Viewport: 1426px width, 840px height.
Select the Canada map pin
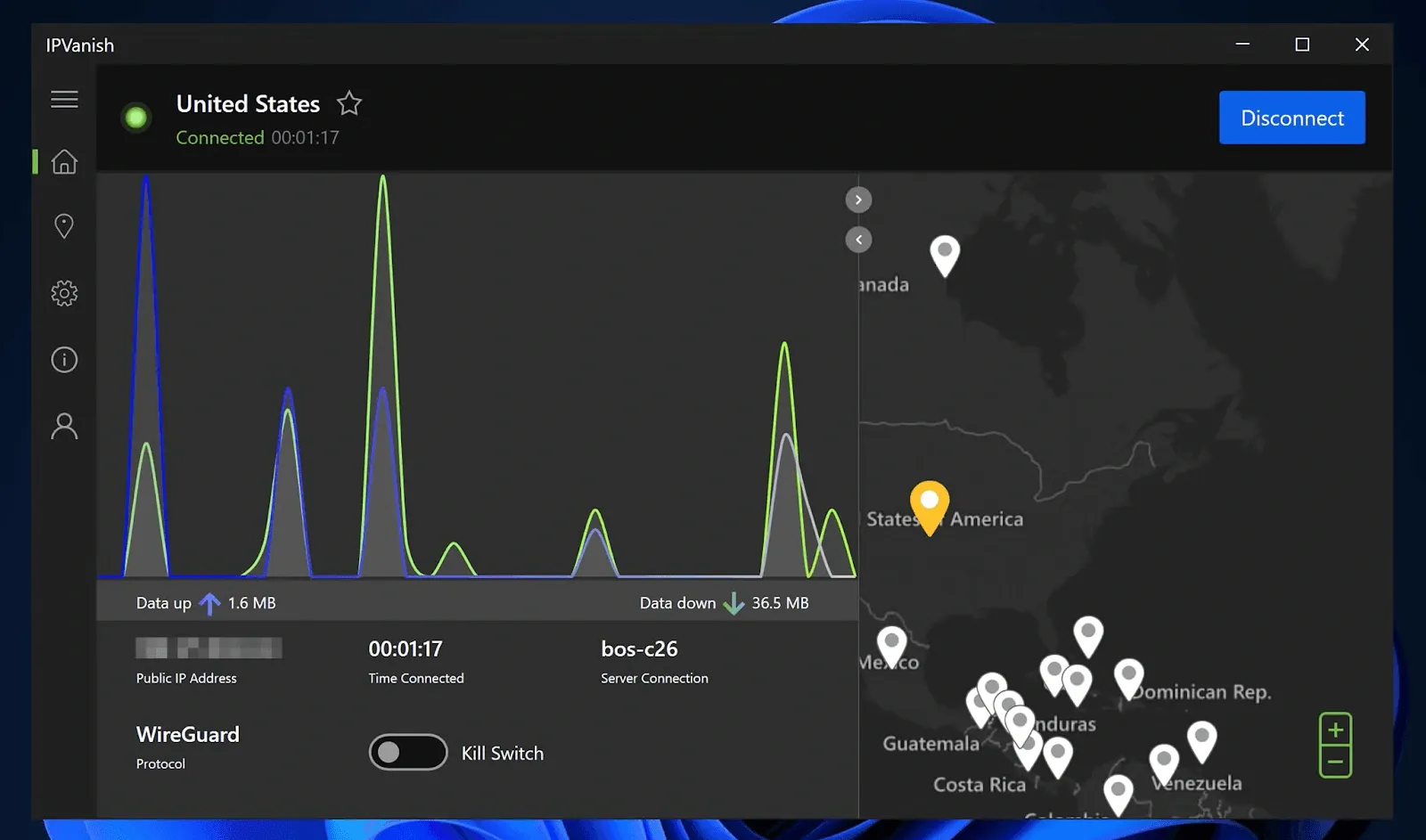(945, 254)
